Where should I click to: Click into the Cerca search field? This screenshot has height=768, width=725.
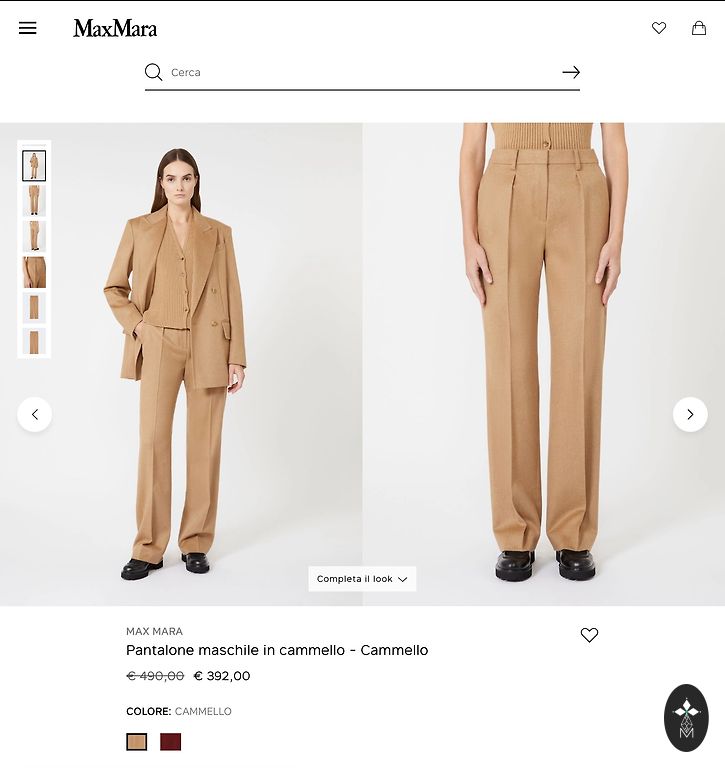pos(362,72)
